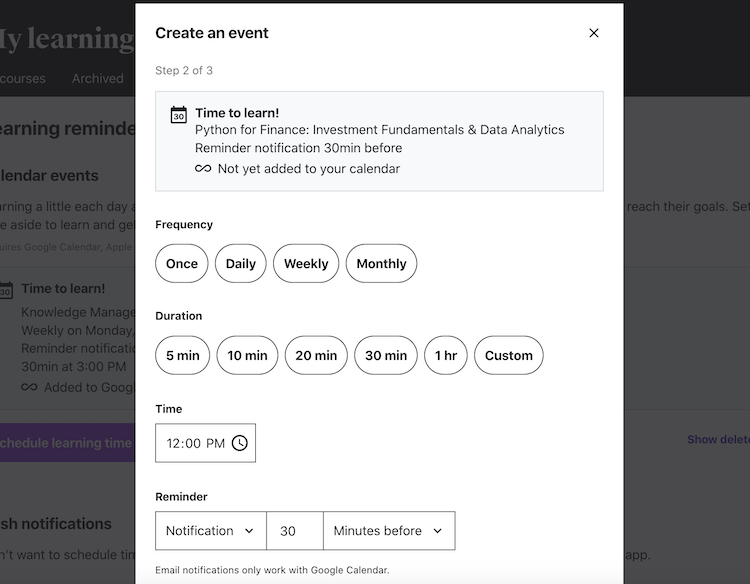Click the clock icon in Time field
The image size is (750, 584).
tap(240, 443)
